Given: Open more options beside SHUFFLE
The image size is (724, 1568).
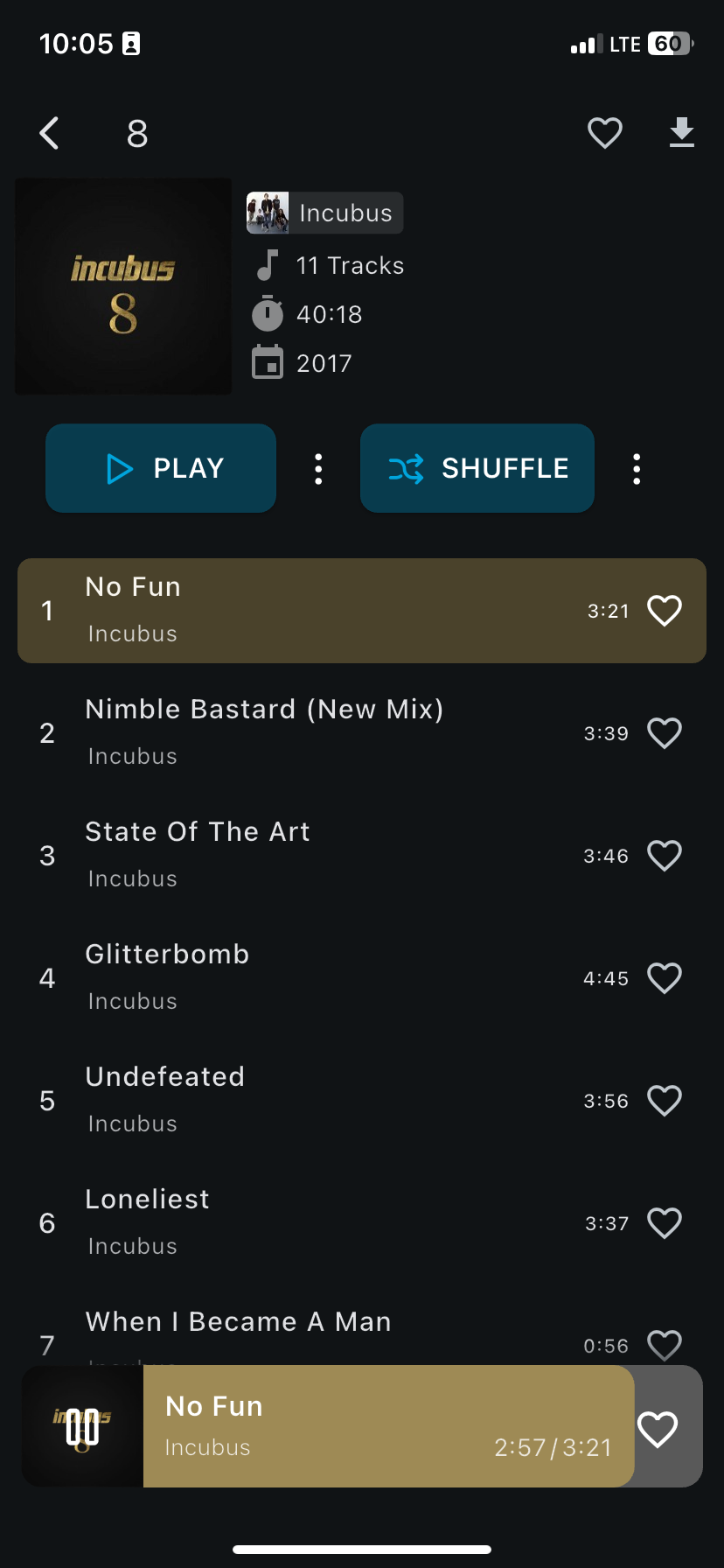Looking at the screenshot, I should point(637,469).
